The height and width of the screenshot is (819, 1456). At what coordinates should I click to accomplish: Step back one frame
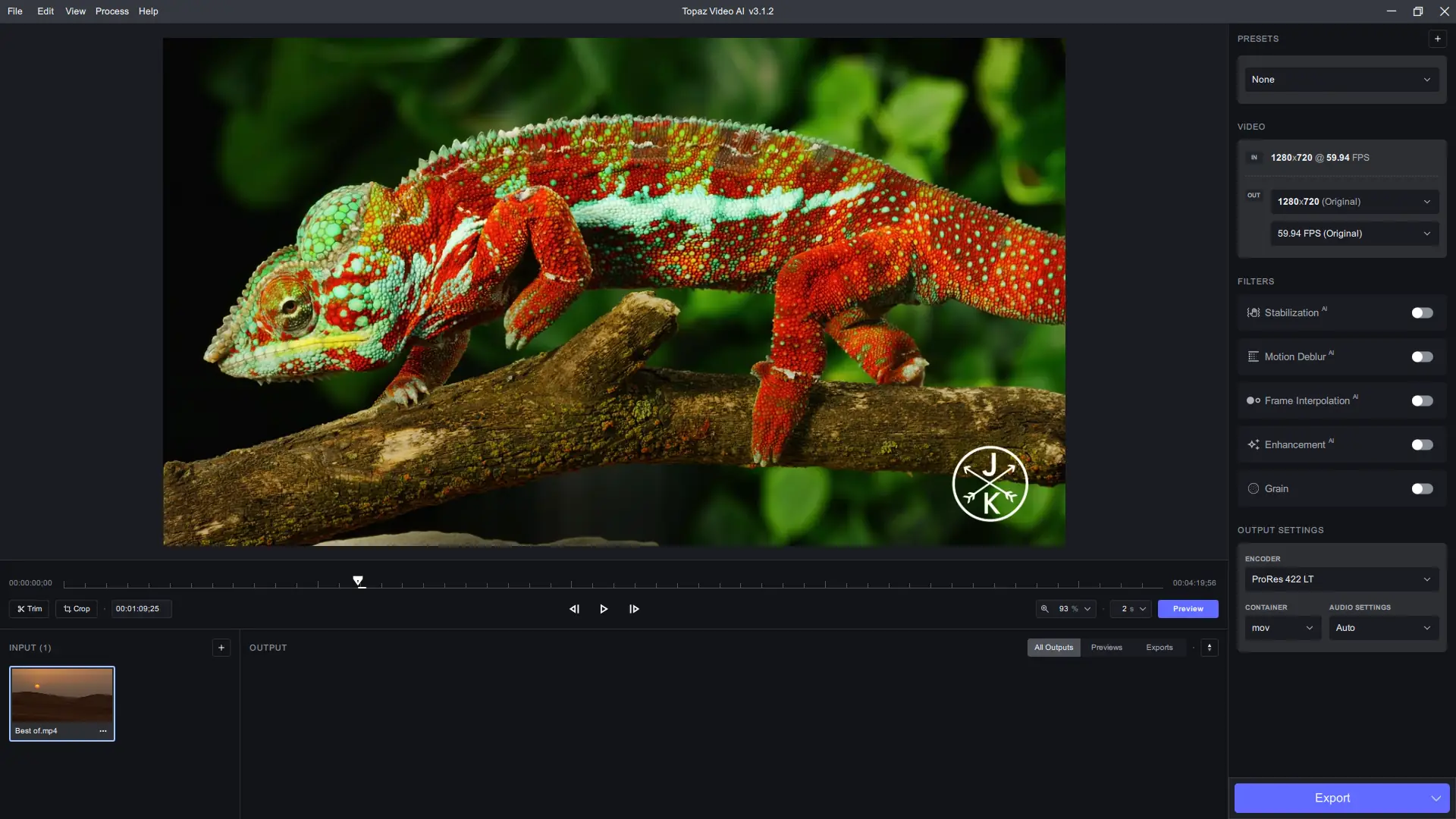point(574,609)
